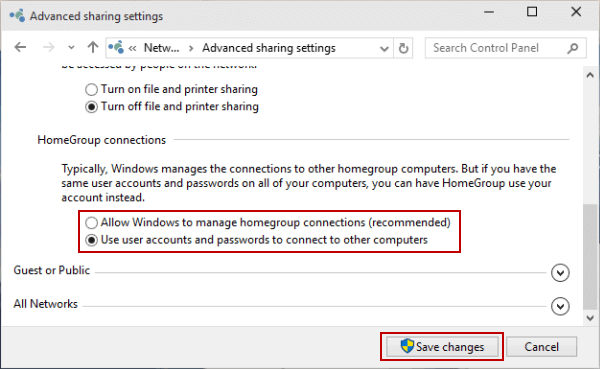The height and width of the screenshot is (369, 600).
Task: Open recent locations dropdown arrow
Action: [x=71, y=48]
